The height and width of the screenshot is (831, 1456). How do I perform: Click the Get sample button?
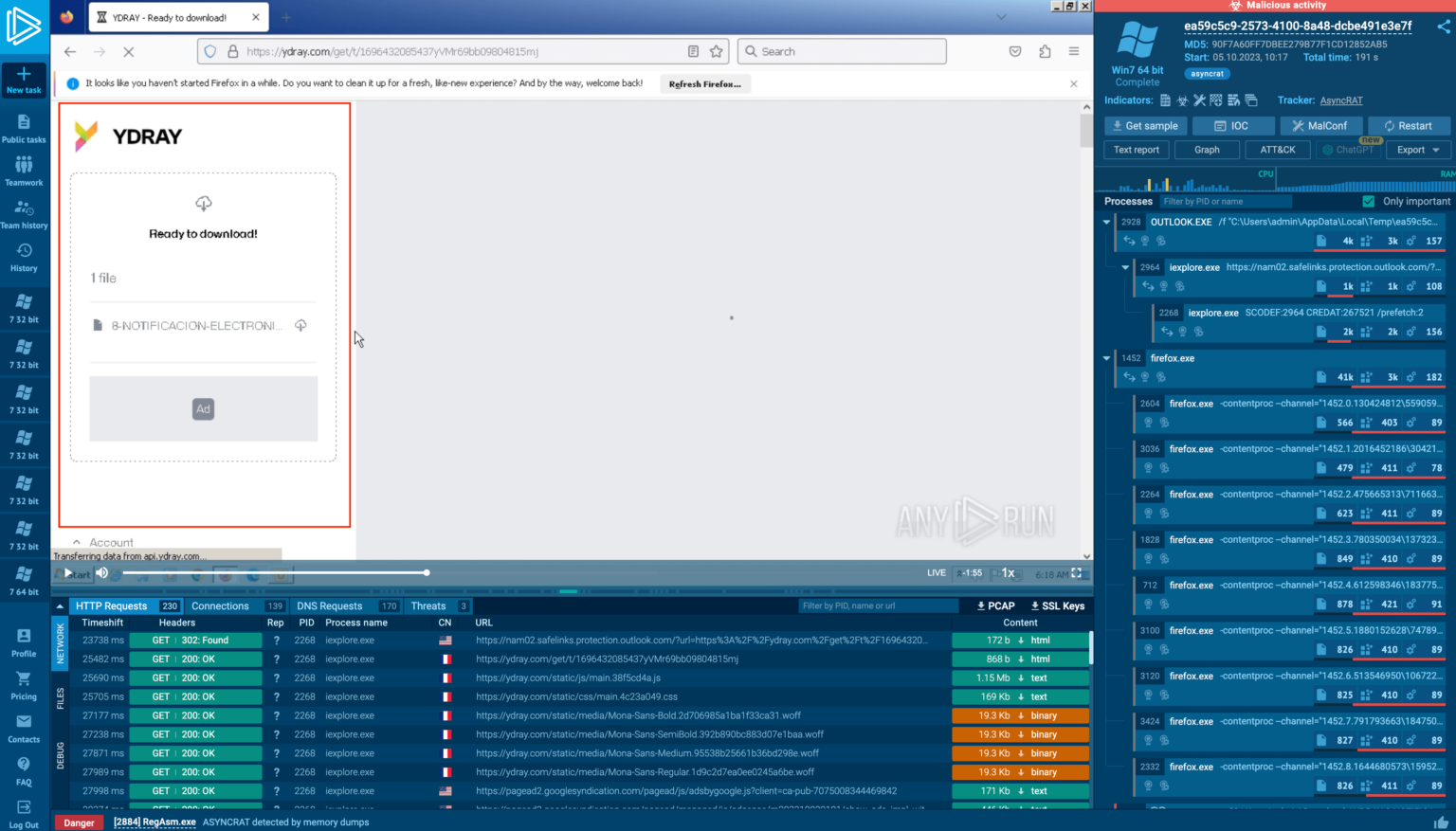(x=1145, y=125)
